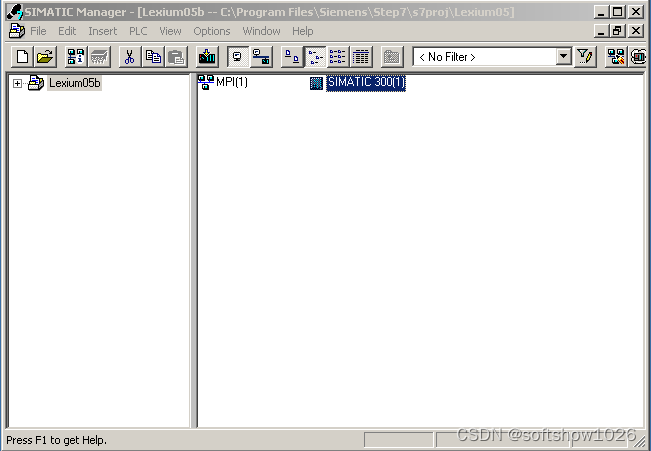Open Configure Network toolbar icon
The width and height of the screenshot is (651, 451).
[x=616, y=57]
